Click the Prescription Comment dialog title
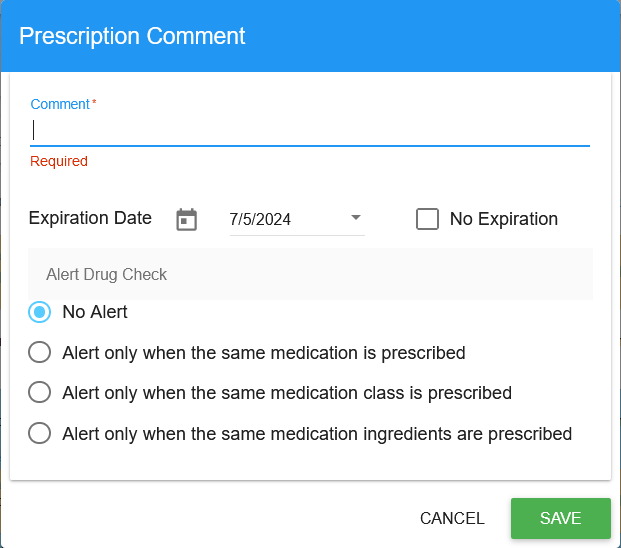Viewport: 621px width, 548px height. (x=132, y=36)
